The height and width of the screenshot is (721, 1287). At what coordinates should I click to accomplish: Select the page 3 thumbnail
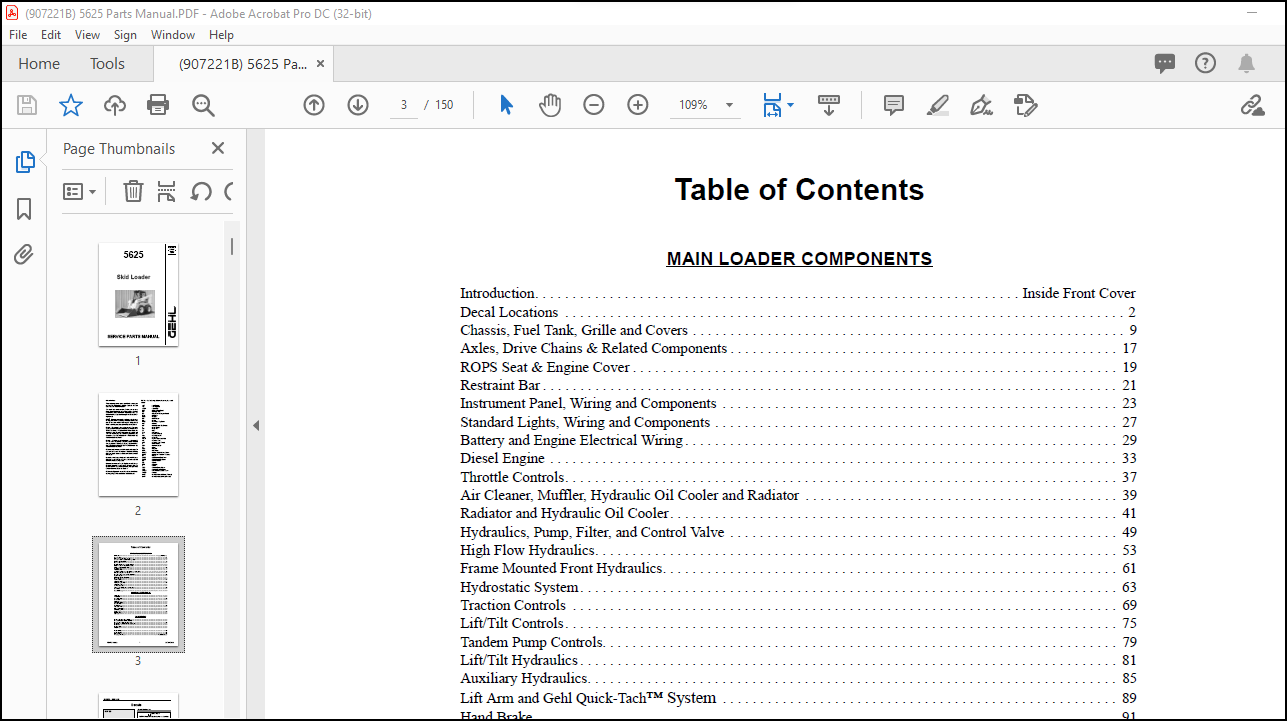coord(138,594)
